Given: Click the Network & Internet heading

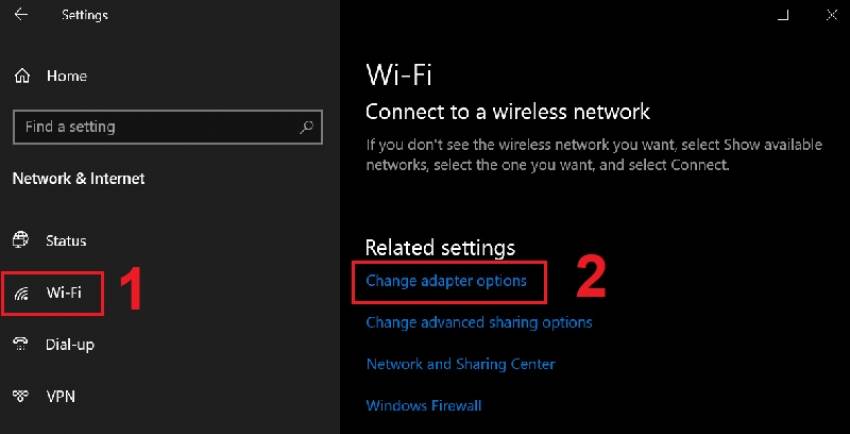Looking at the screenshot, I should tap(78, 178).
